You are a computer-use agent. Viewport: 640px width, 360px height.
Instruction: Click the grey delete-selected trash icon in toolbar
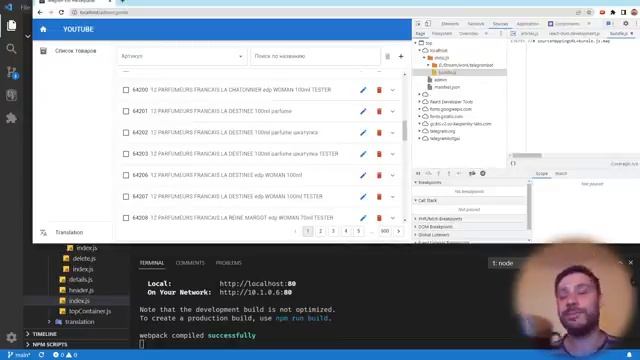coord(387,56)
